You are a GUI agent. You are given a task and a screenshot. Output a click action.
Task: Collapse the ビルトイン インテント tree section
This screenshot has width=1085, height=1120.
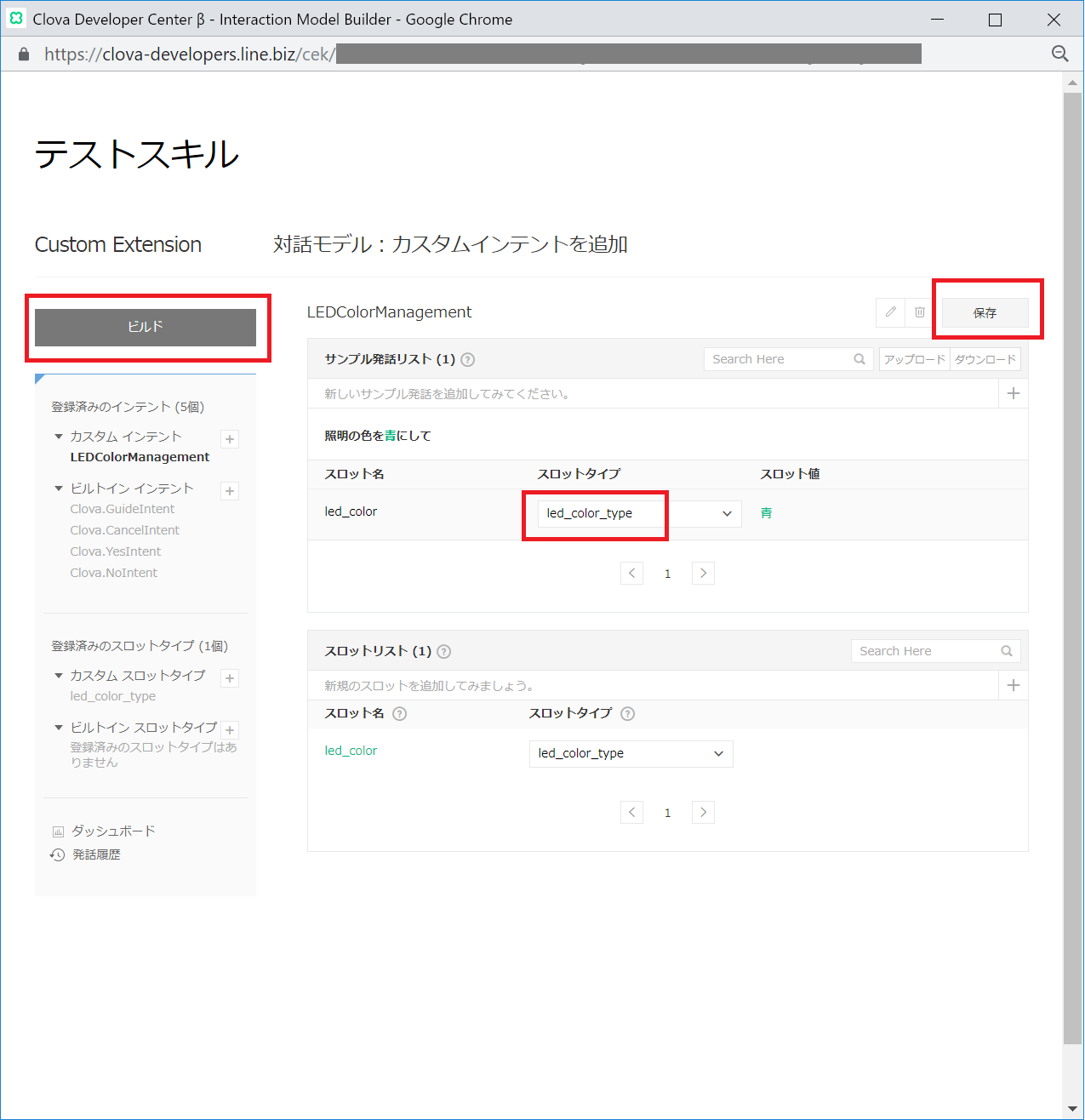59,489
